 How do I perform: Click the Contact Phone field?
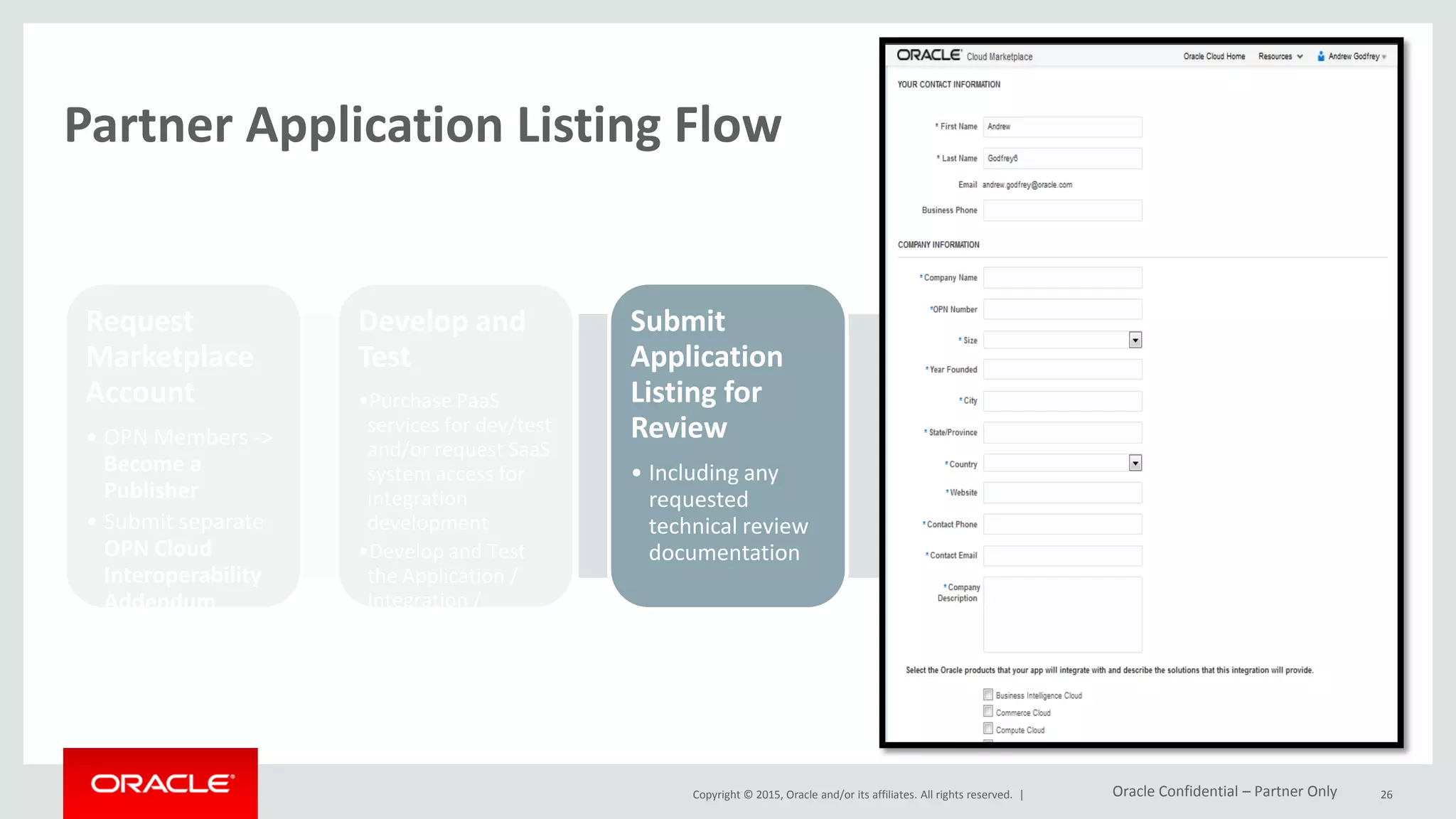[1063, 524]
